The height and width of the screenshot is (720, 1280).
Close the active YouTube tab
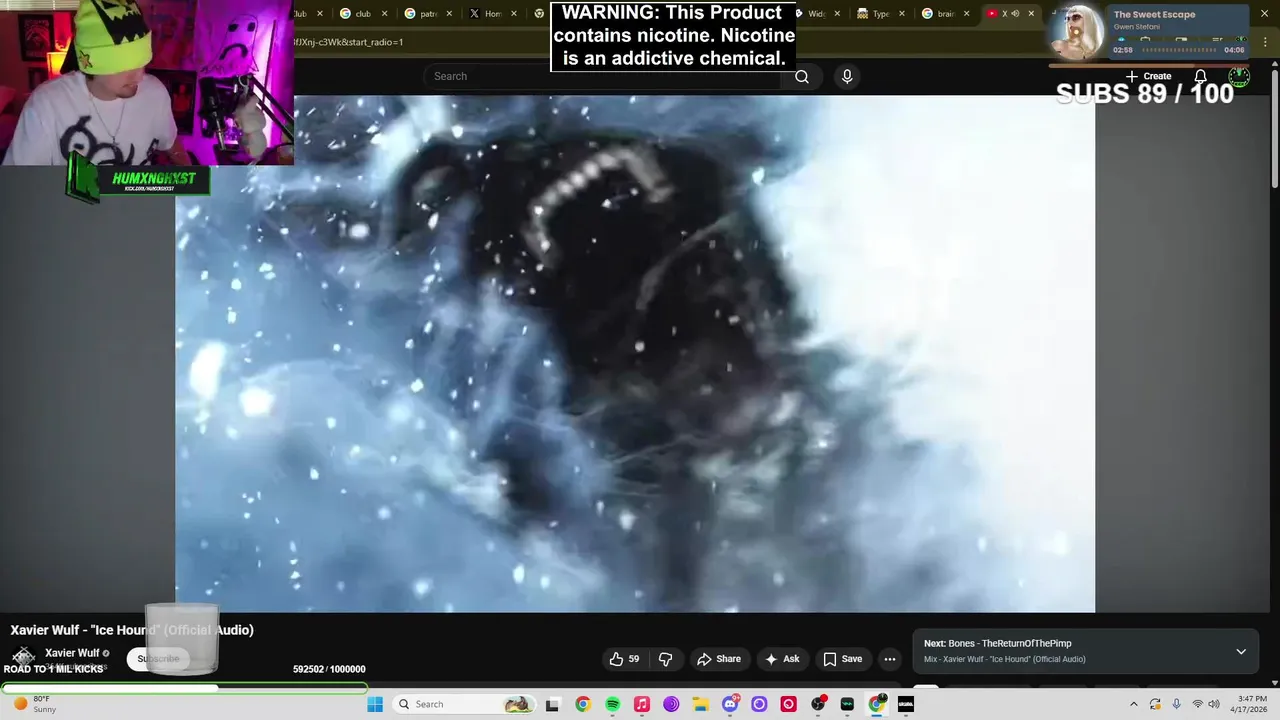coord(1031,14)
